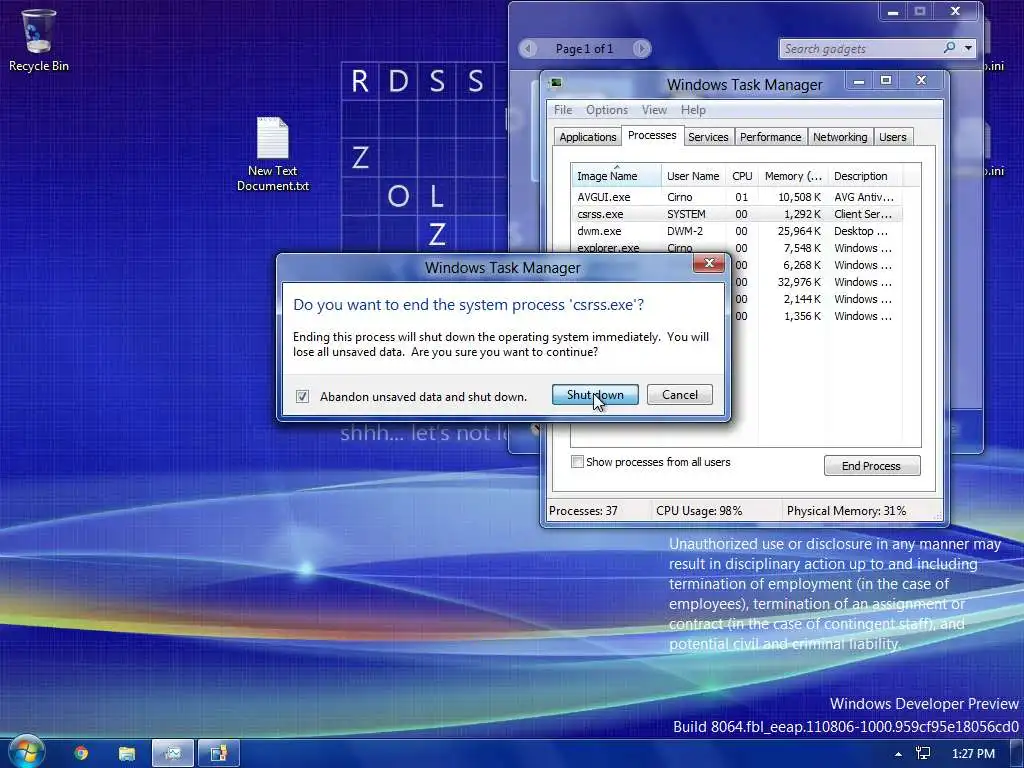This screenshot has height=768, width=1024.
Task: Sort by Image Name column header
Action: coord(616,176)
